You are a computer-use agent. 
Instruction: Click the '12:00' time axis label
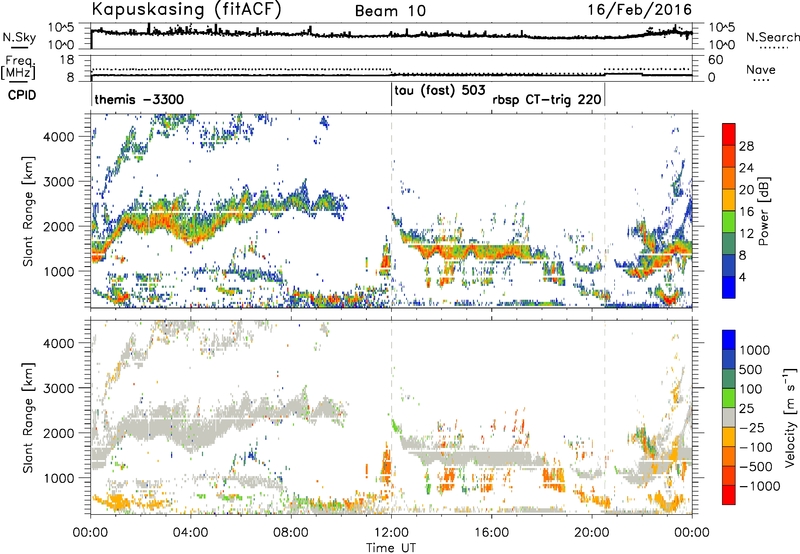point(391,533)
